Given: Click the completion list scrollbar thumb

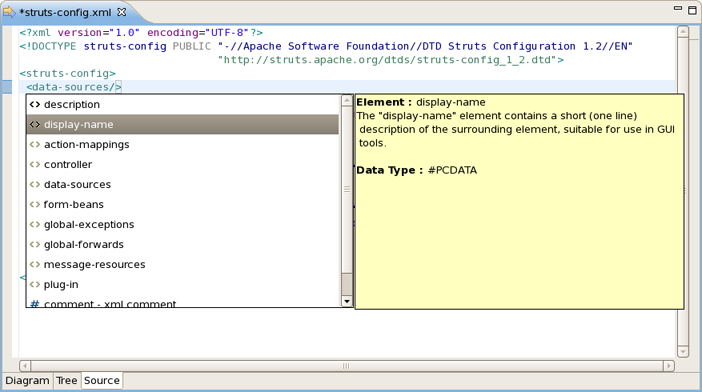Looking at the screenshot, I should pos(347,189).
